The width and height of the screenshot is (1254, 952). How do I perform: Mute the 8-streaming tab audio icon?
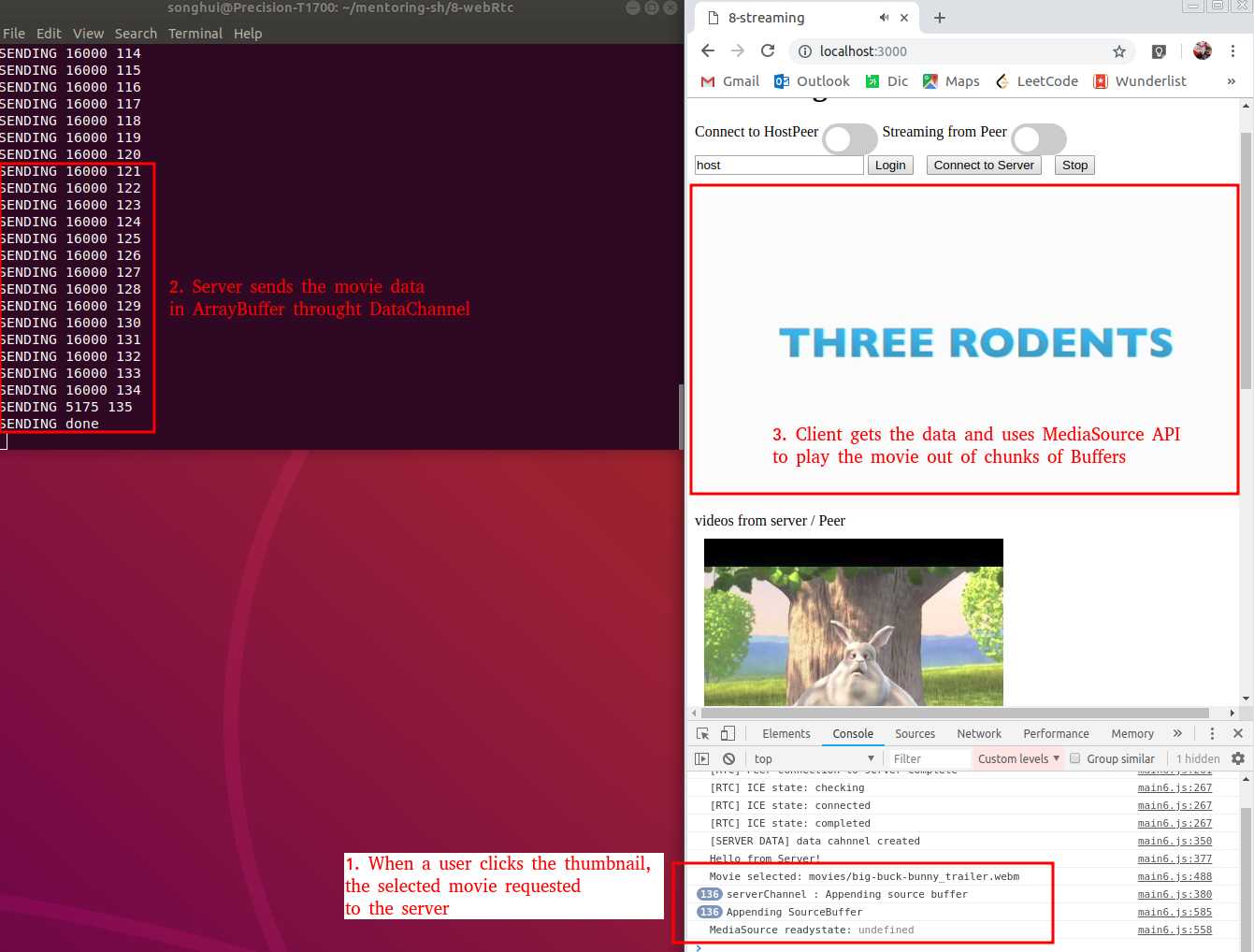[x=884, y=18]
